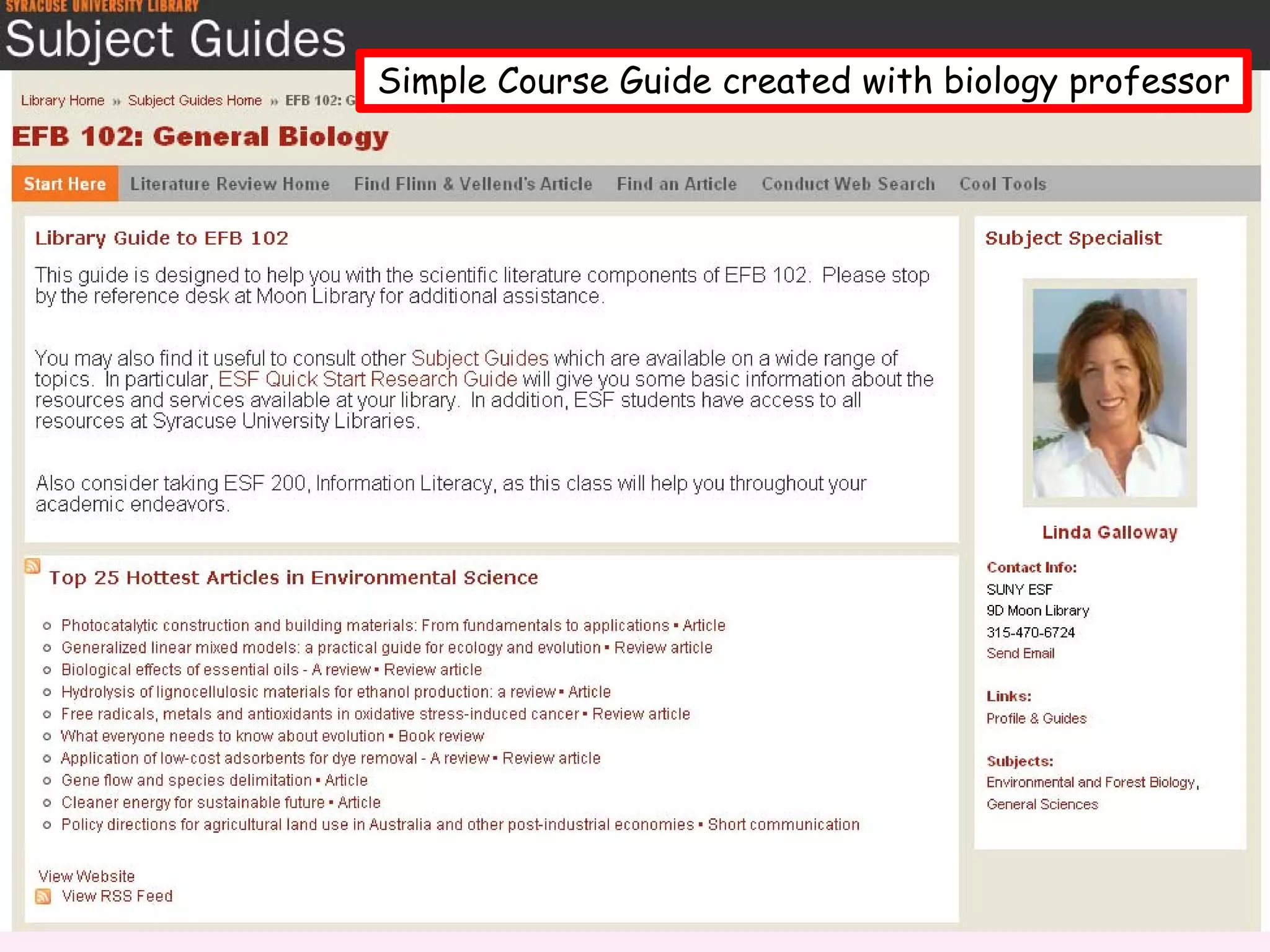
Task: Open Environmental and Forest Biology subject link
Action: coord(1090,783)
